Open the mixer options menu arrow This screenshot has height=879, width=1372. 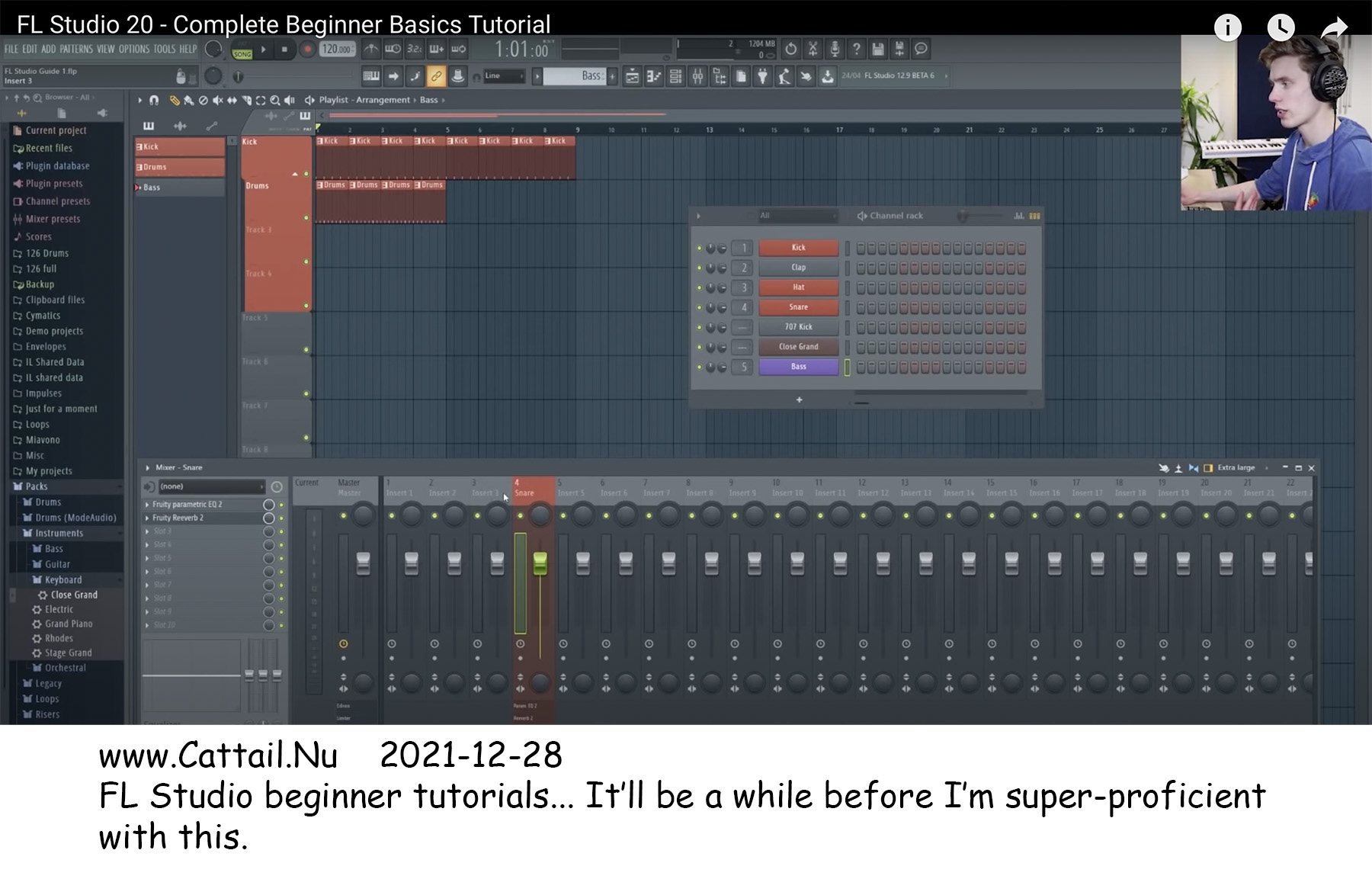pos(148,468)
